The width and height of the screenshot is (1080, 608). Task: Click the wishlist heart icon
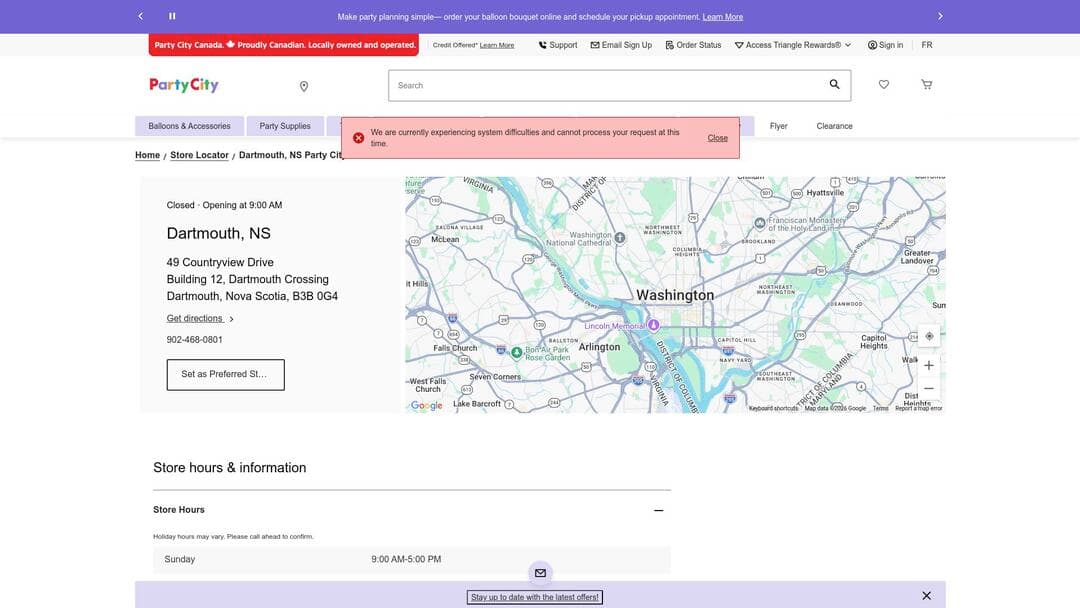[x=881, y=83]
